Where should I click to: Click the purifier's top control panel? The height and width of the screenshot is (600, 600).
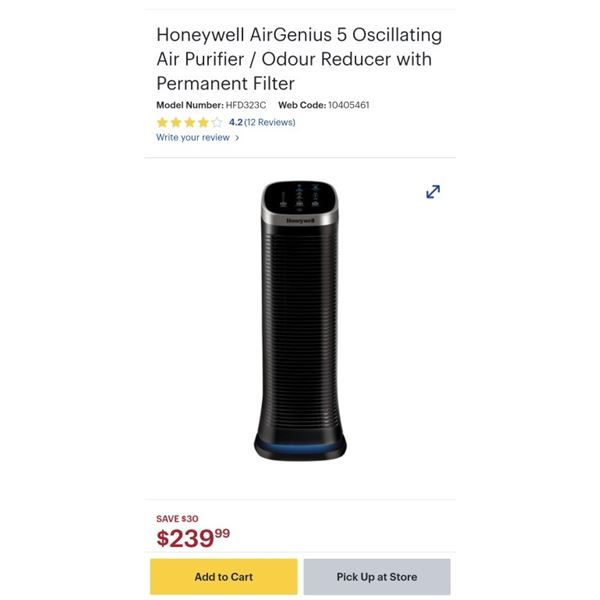300,197
